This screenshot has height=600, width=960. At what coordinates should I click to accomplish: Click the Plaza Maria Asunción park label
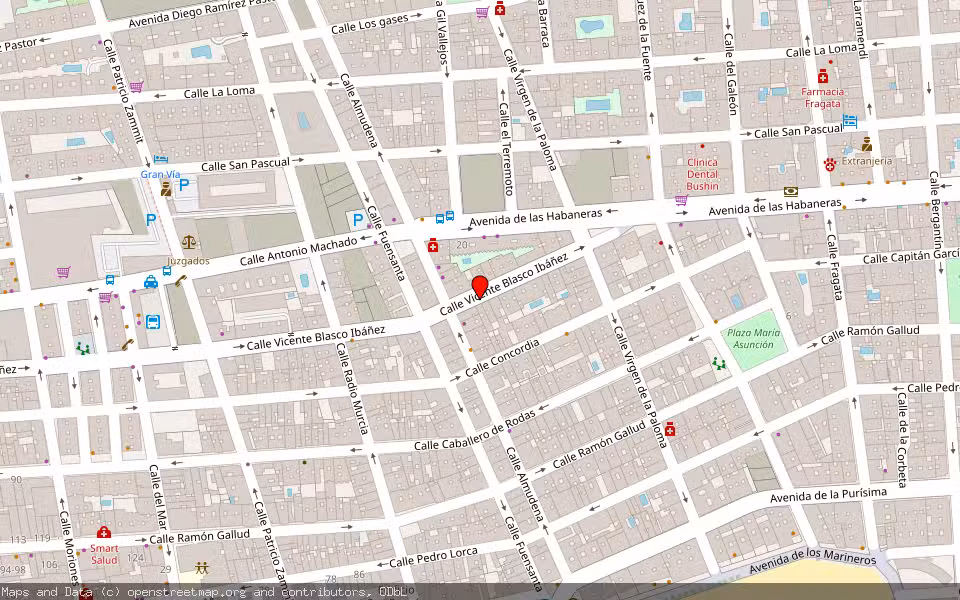pos(754,339)
